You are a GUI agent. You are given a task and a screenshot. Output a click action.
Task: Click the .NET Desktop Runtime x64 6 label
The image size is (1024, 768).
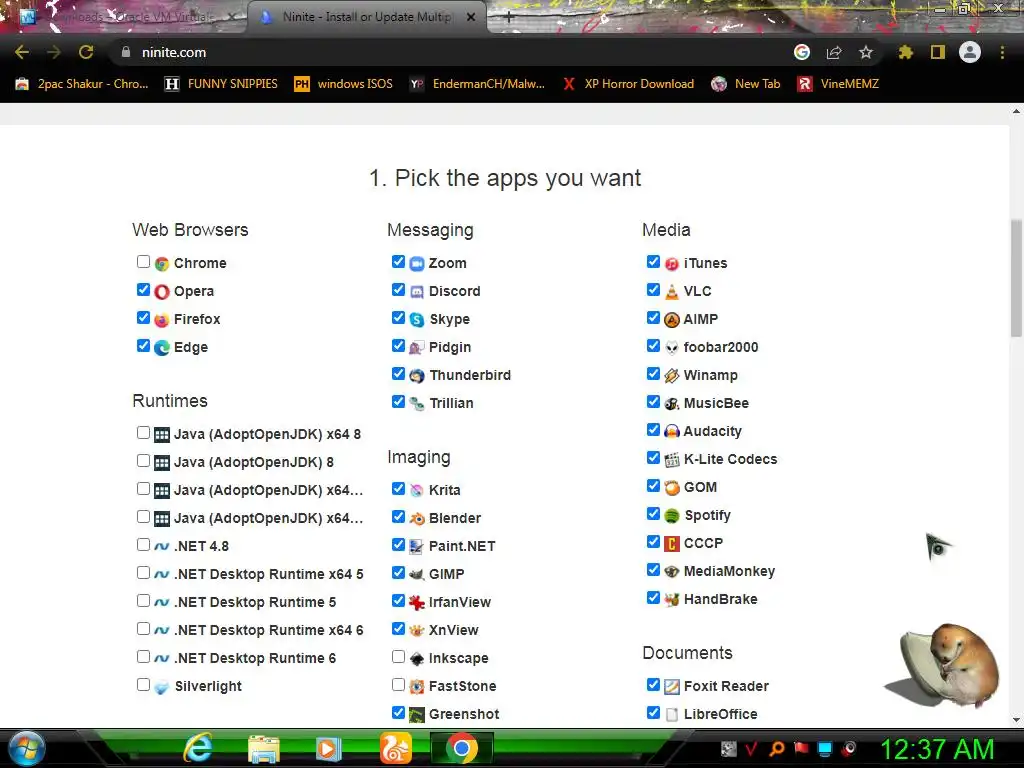268,630
